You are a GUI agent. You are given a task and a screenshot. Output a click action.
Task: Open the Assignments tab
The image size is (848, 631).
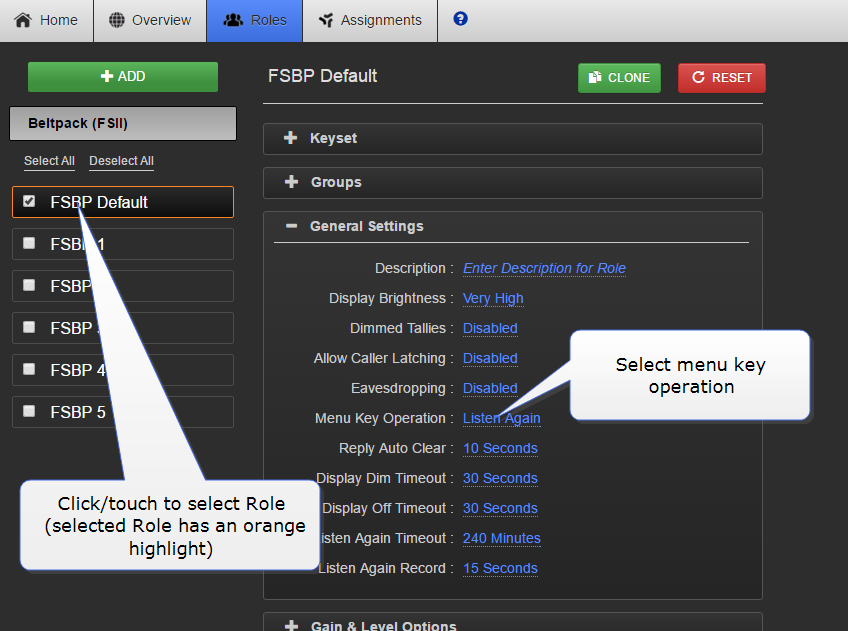(x=369, y=20)
